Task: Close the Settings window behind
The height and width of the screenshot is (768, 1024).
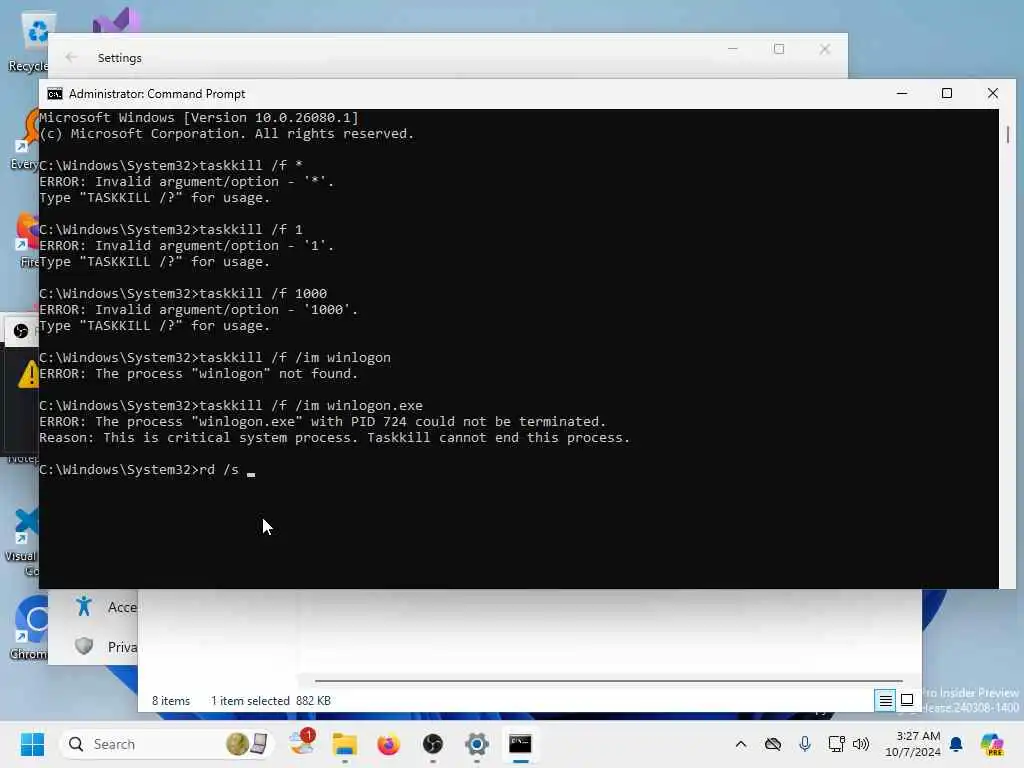Action: 825,49
